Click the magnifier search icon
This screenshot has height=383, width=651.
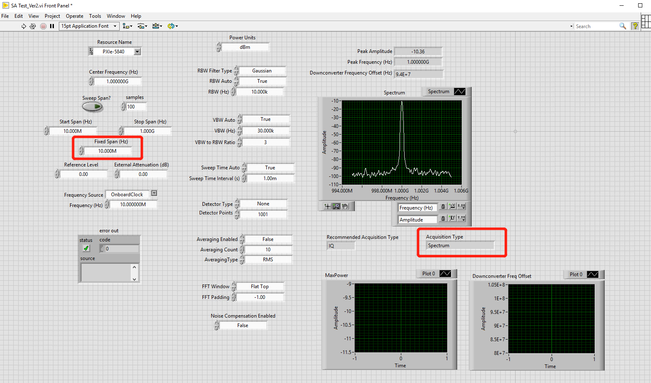pos(622,26)
